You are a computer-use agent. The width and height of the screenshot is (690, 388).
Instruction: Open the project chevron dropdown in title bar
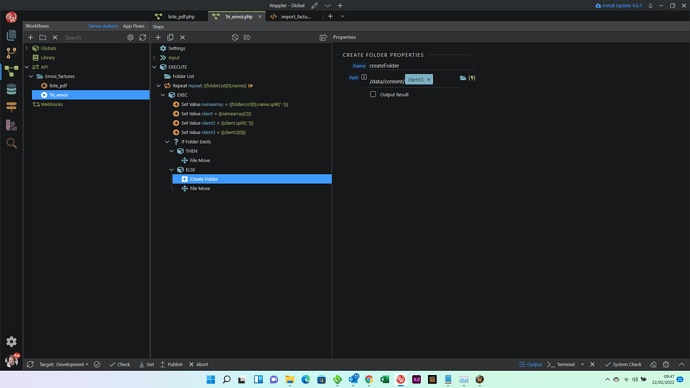(x=327, y=5)
